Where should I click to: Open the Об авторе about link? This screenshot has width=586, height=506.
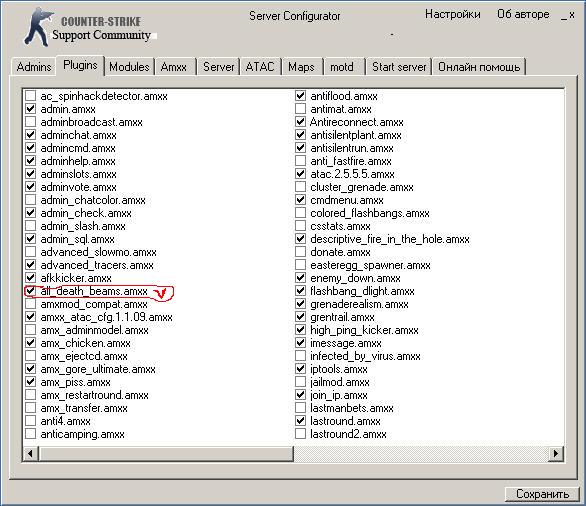[523, 14]
